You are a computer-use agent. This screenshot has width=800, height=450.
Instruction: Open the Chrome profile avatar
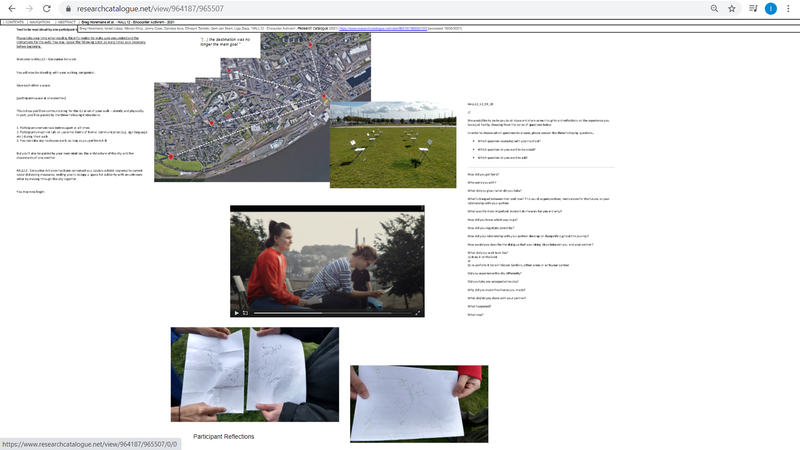tap(770, 8)
